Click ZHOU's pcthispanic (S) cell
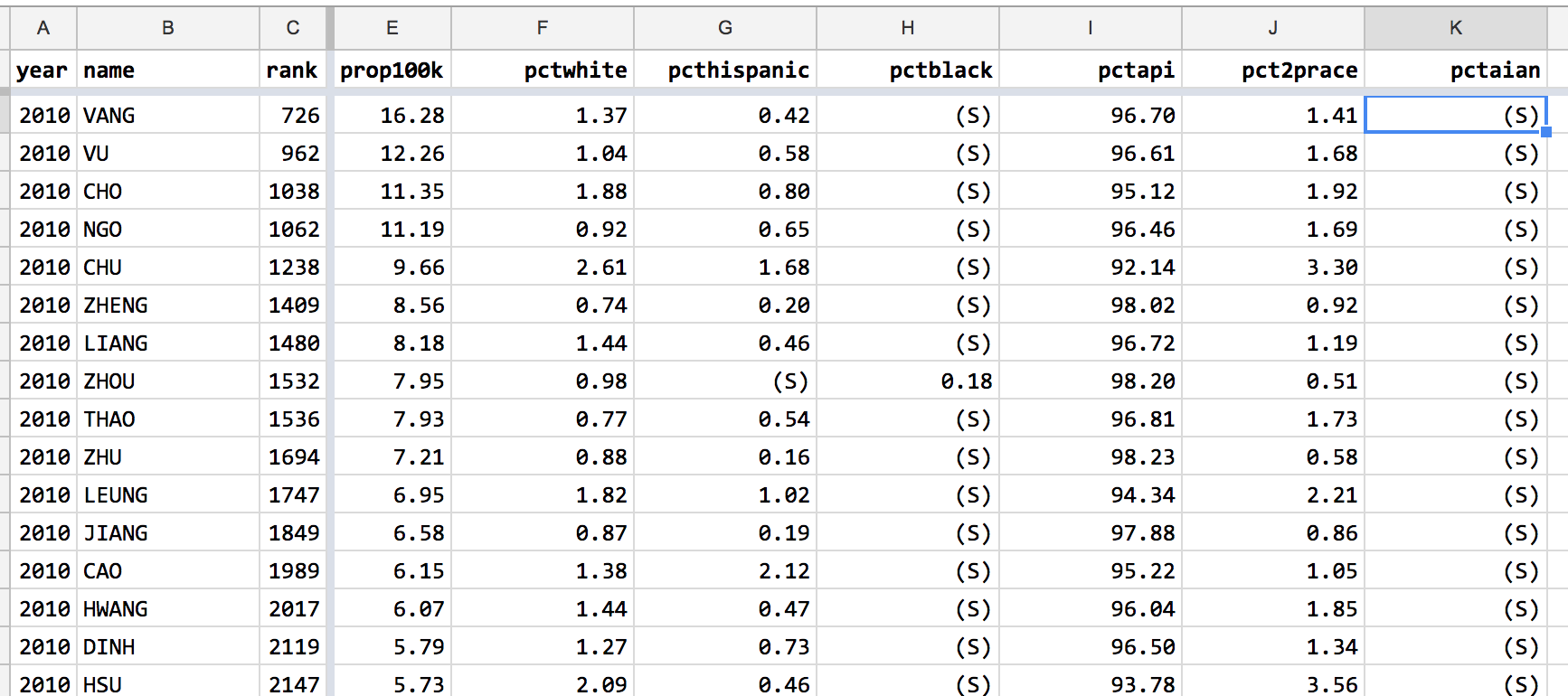This screenshot has height=696, width=1568. click(725, 381)
